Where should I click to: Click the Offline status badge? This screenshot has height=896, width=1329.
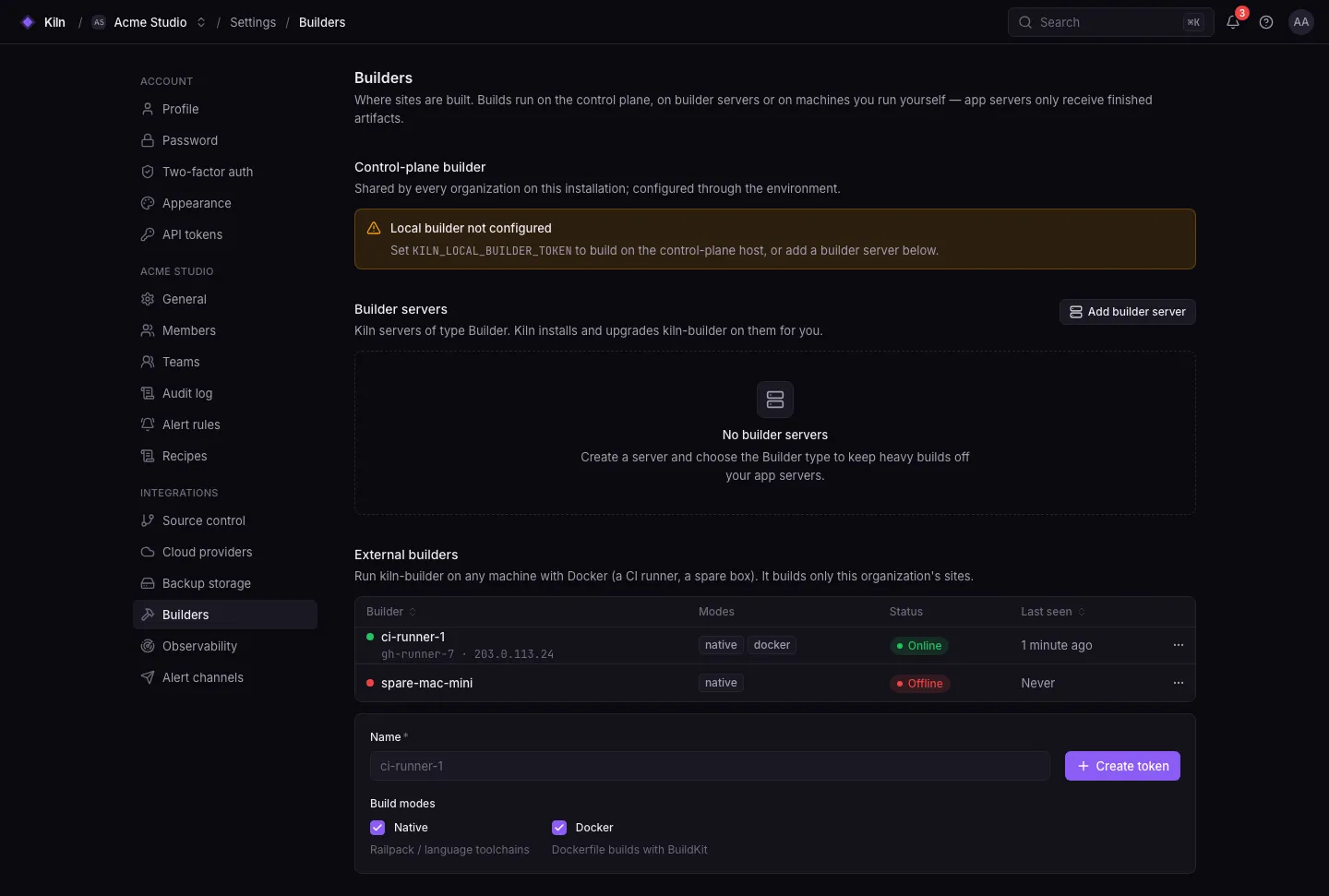pyautogui.click(x=919, y=684)
